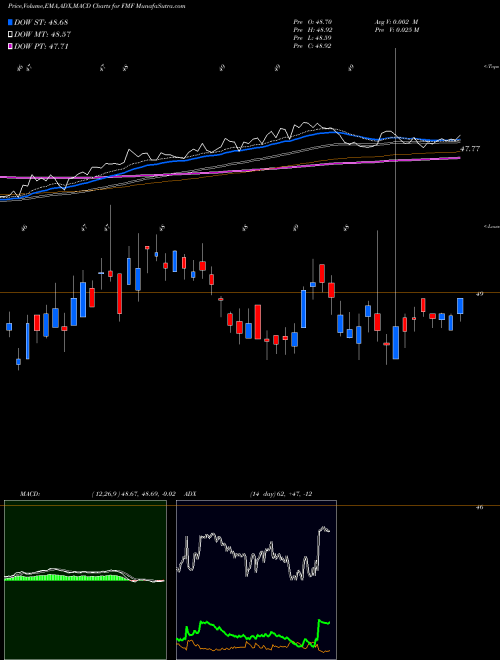500x660 pixels.
Task: Open the MACD histogram panel
Action: tap(85, 580)
